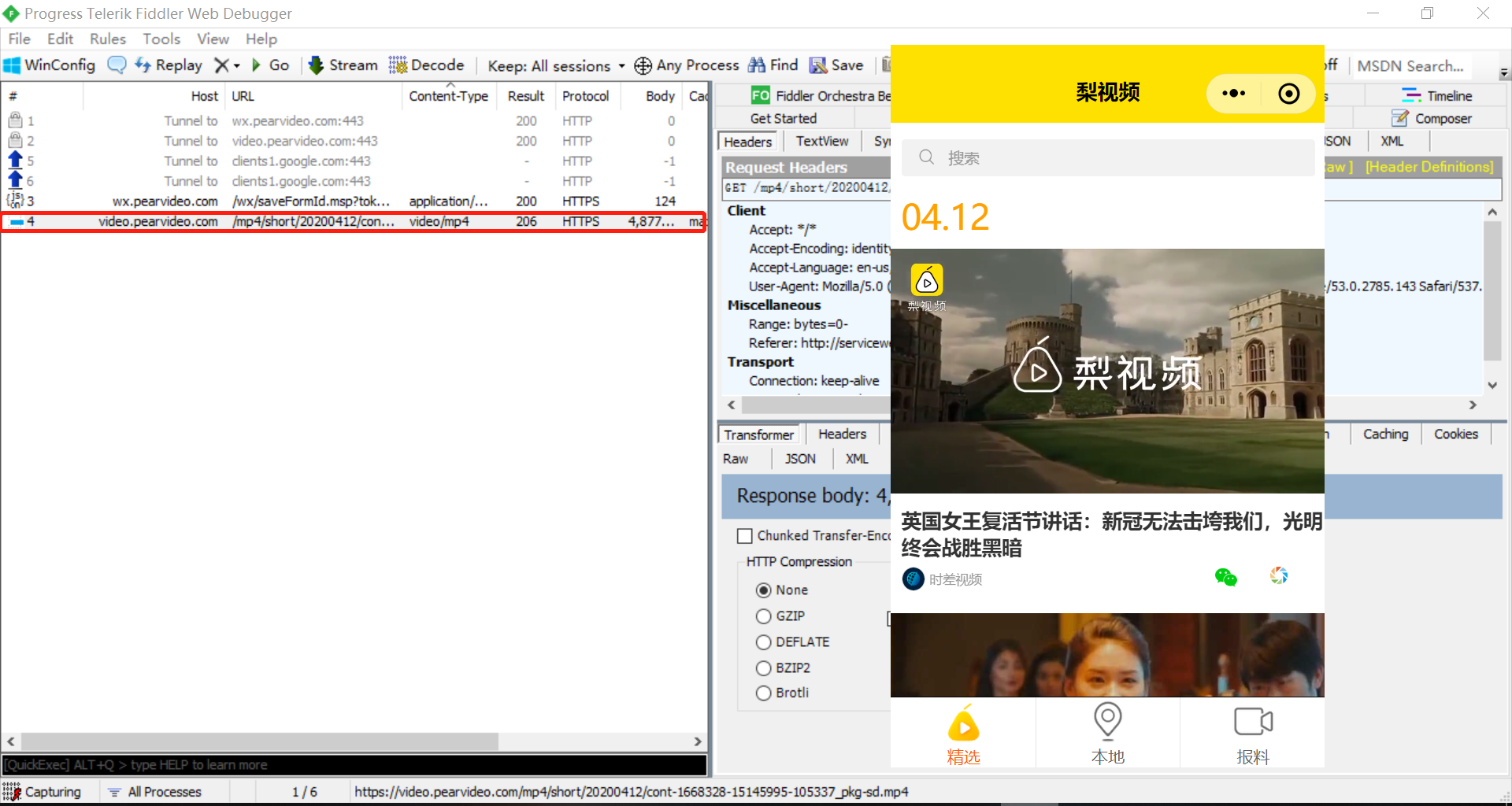Viewport: 1512px width, 806px height.
Task: Click the Remove sessions X icon
Action: [221, 65]
